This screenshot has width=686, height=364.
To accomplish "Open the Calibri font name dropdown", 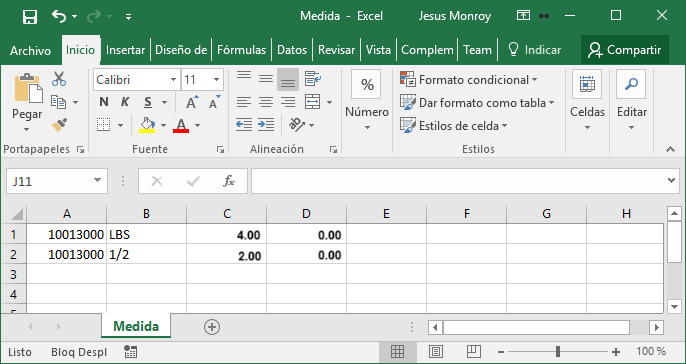I will coord(174,80).
